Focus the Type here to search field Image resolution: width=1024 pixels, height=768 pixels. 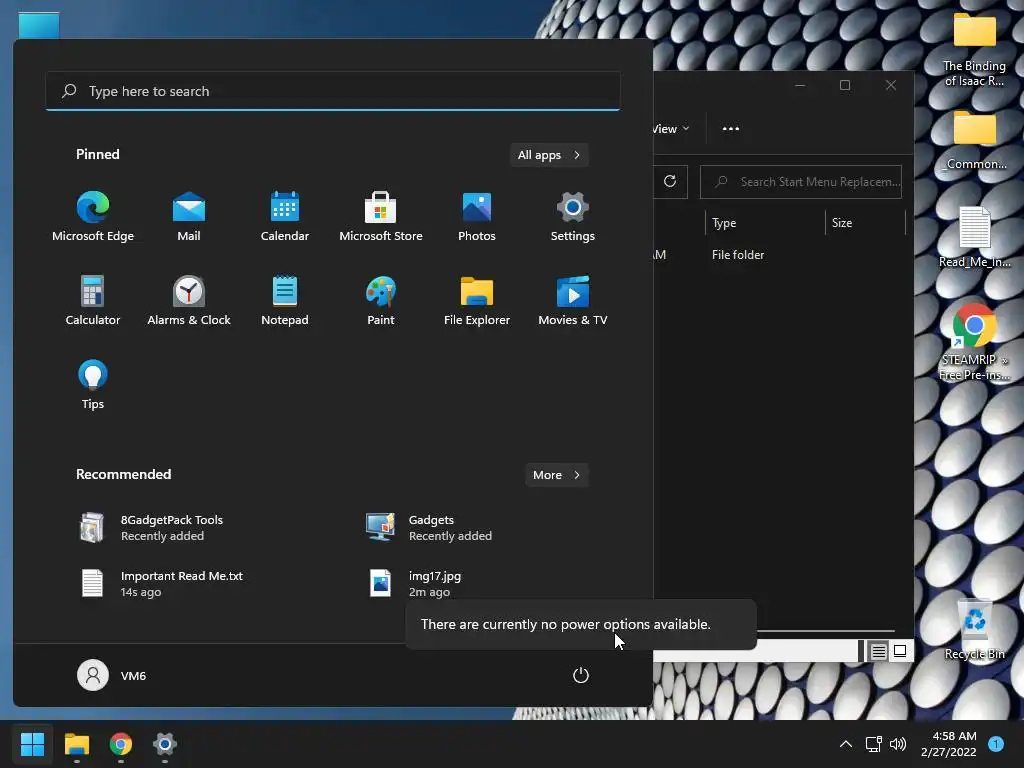tap(333, 91)
